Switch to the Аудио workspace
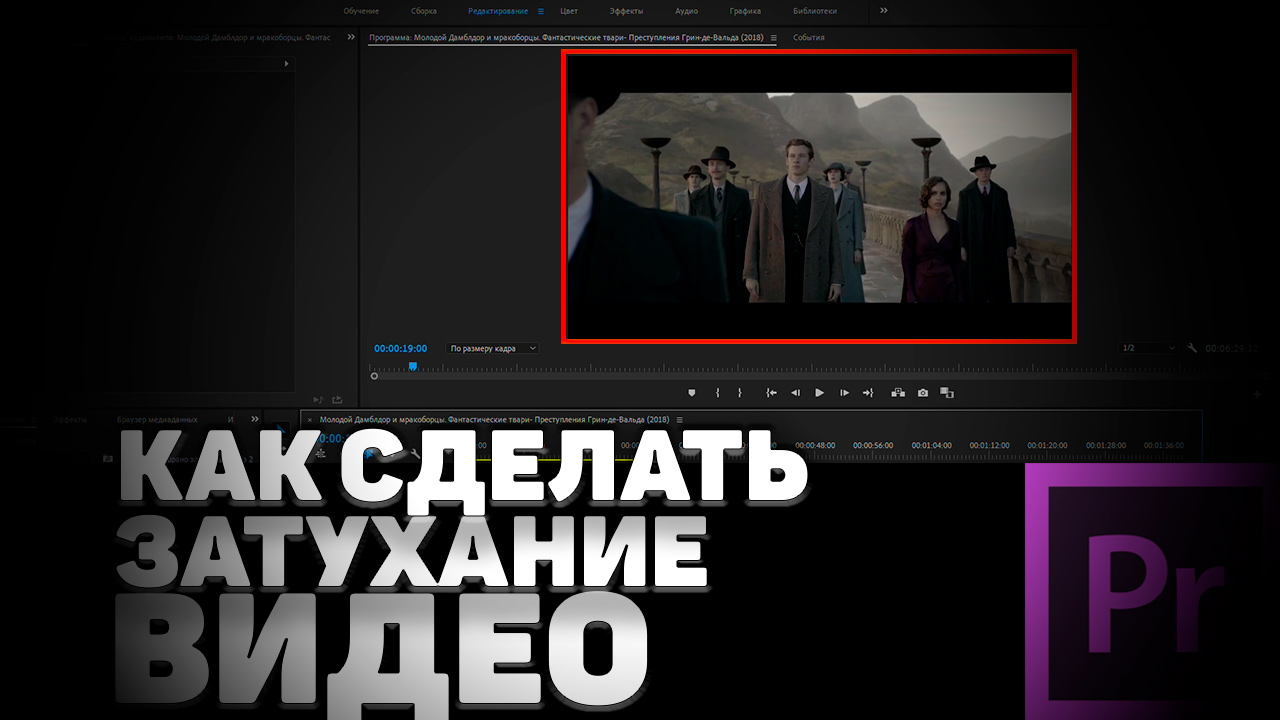The width and height of the screenshot is (1280, 720). tap(687, 11)
